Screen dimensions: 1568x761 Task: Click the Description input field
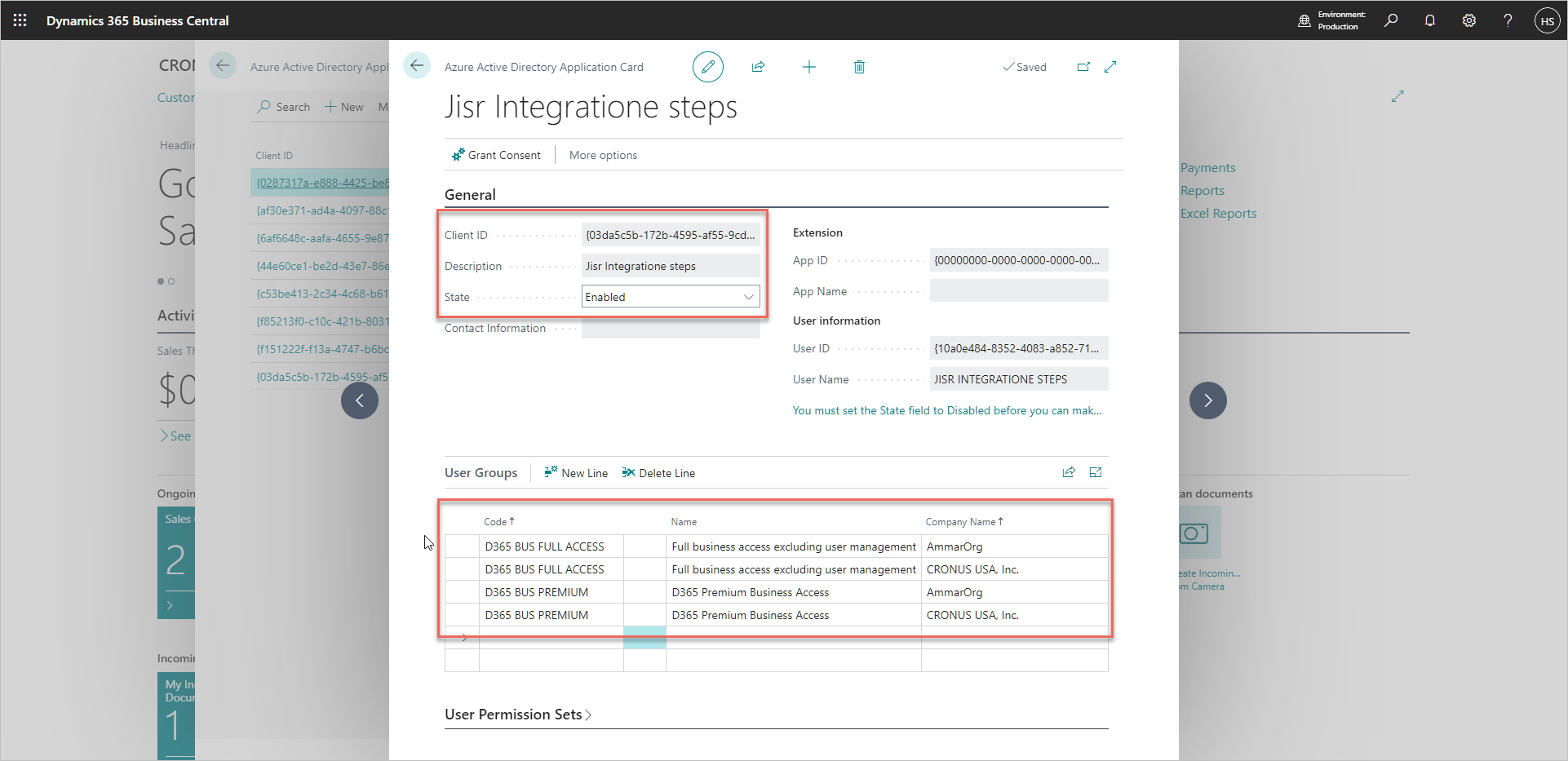pos(671,266)
